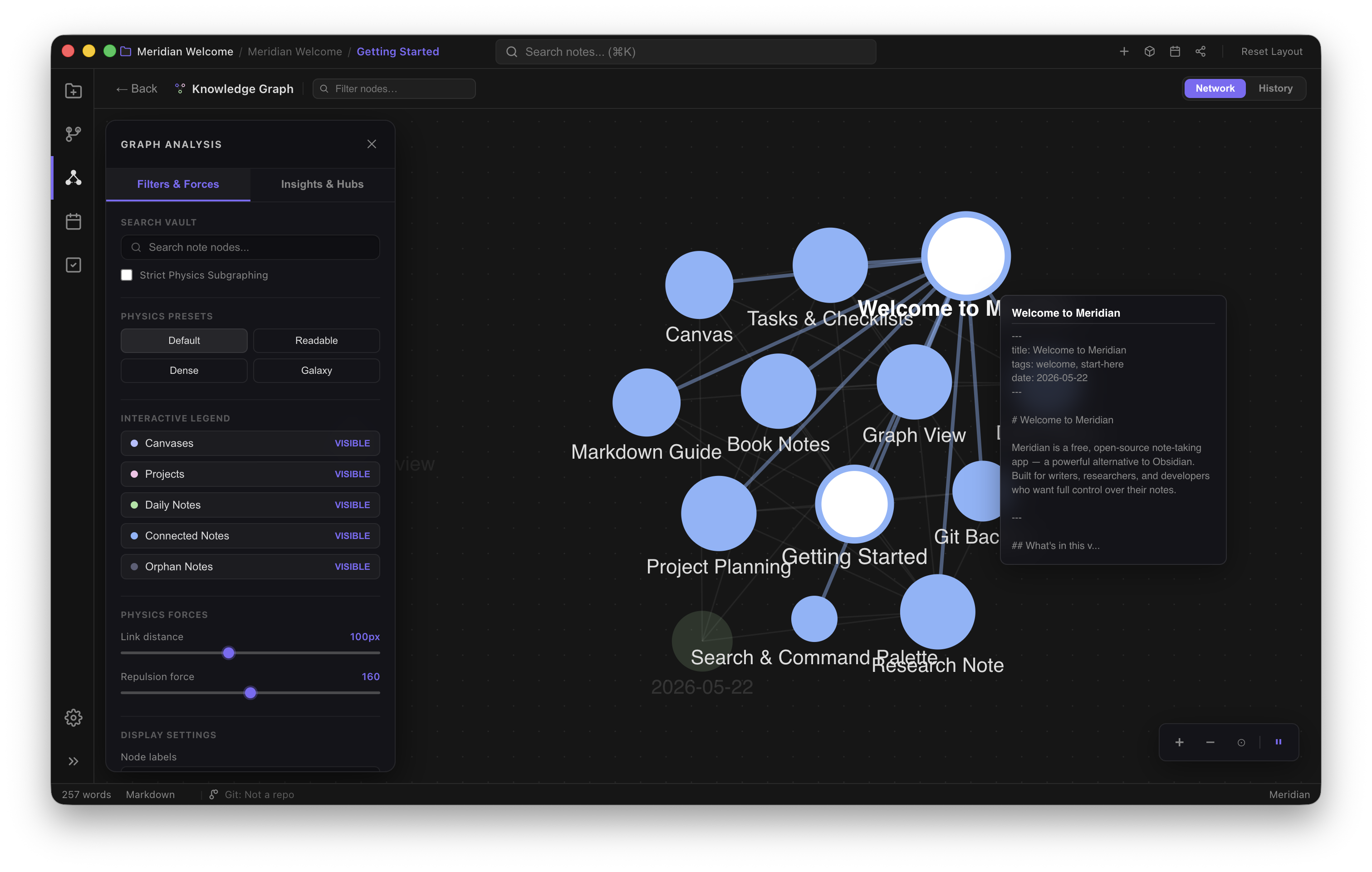Go Back from Knowledge Graph
Image resolution: width=1372 pixels, height=872 pixels.
pos(137,88)
